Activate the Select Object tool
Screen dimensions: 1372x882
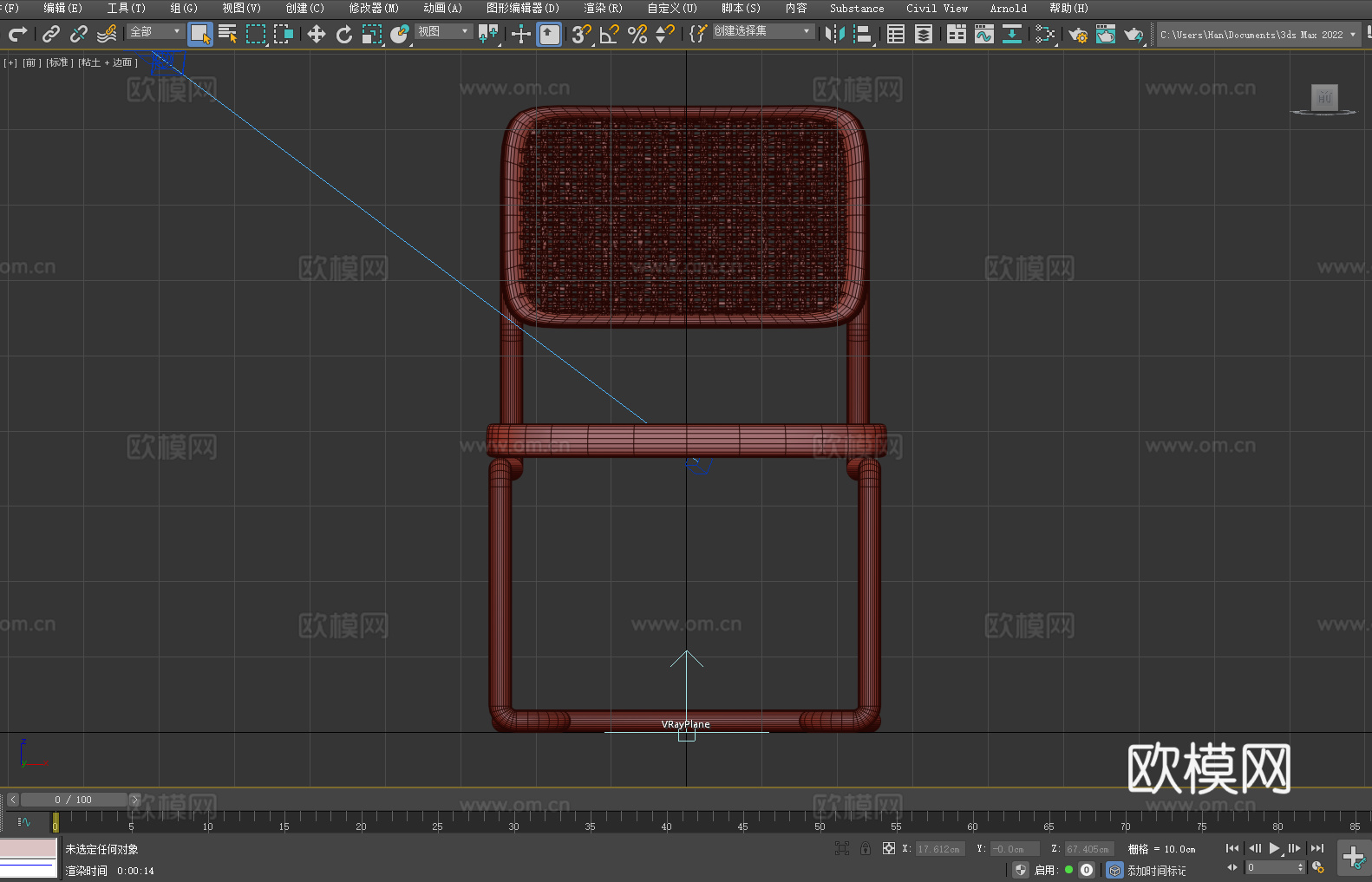point(200,34)
